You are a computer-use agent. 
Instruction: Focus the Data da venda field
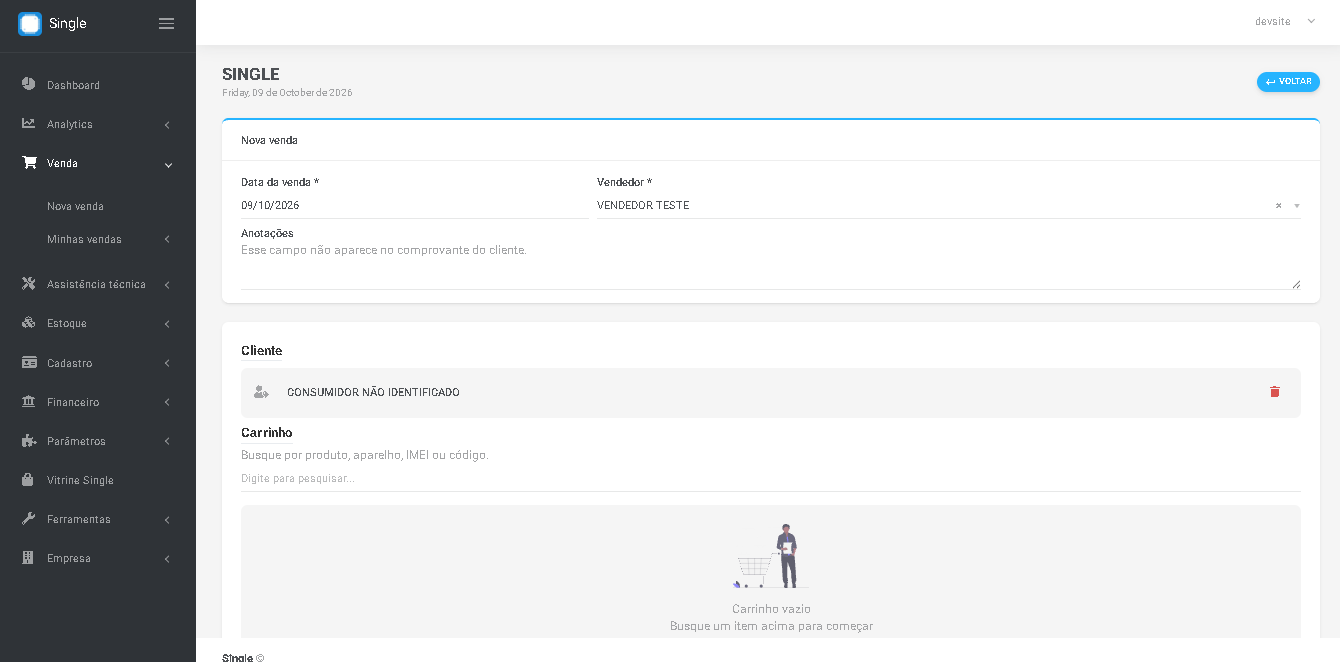(415, 205)
